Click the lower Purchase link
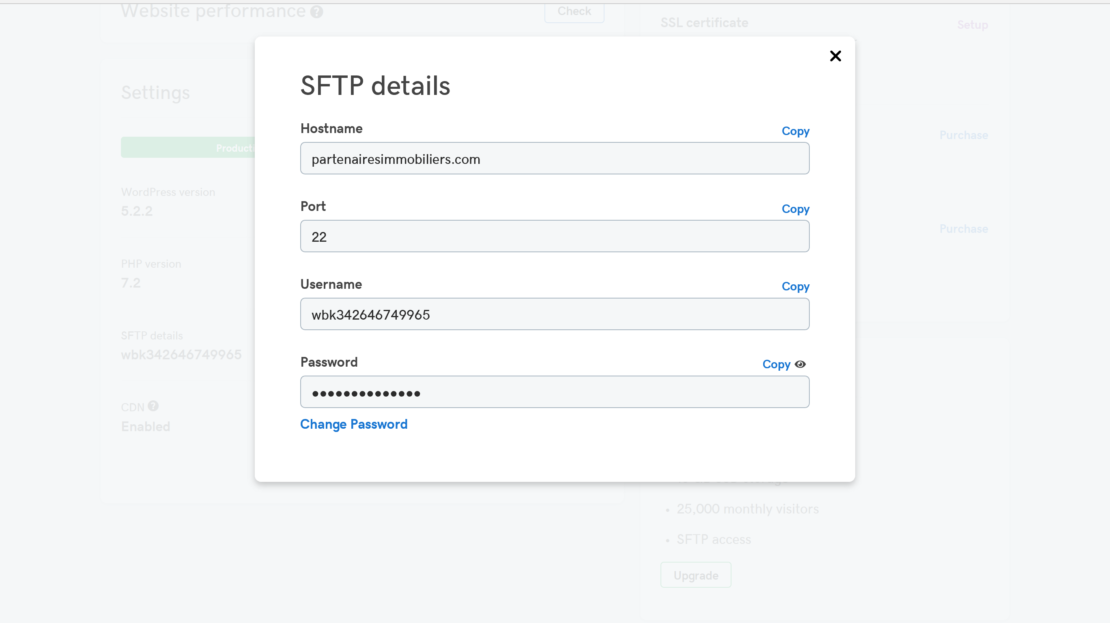Viewport: 1110px width, 623px height. [x=963, y=229]
